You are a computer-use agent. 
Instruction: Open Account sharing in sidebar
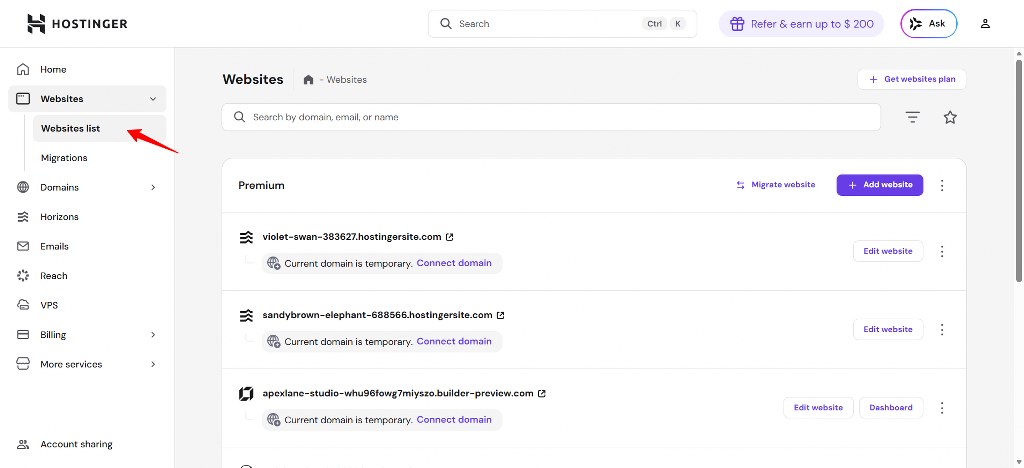pos(87,445)
